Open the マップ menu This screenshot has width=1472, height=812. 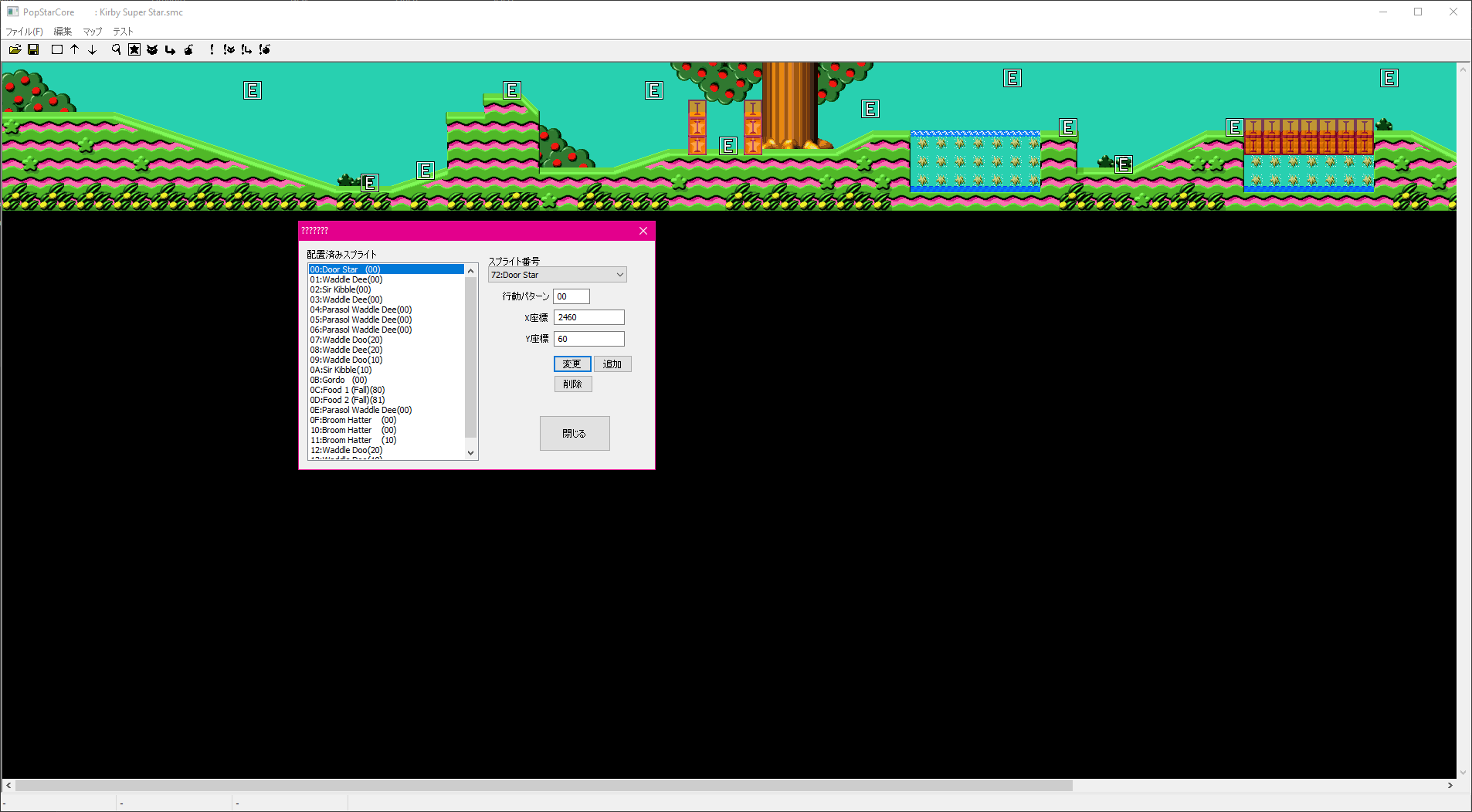click(93, 32)
